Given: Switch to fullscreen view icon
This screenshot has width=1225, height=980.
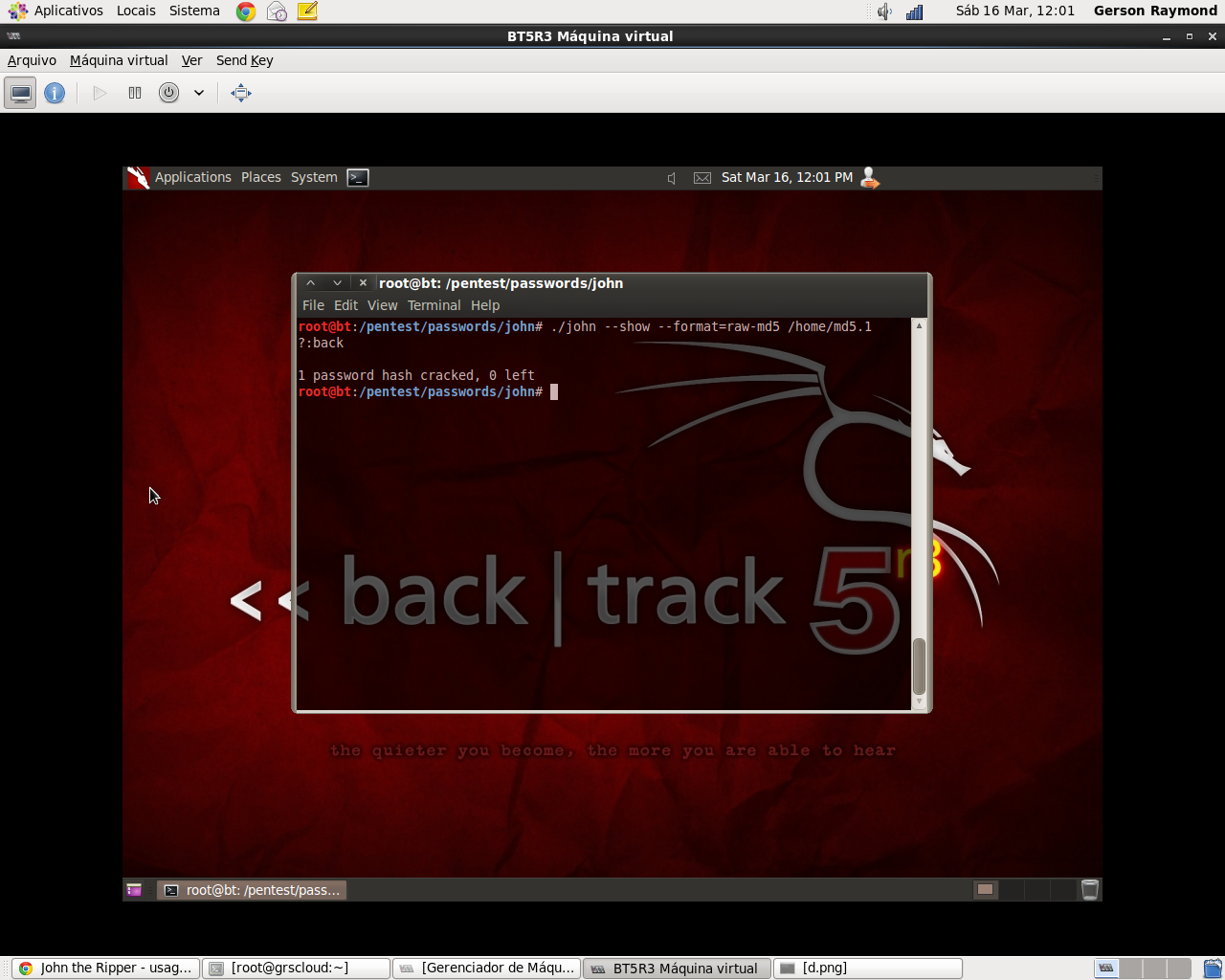Looking at the screenshot, I should pyautogui.click(x=241, y=93).
